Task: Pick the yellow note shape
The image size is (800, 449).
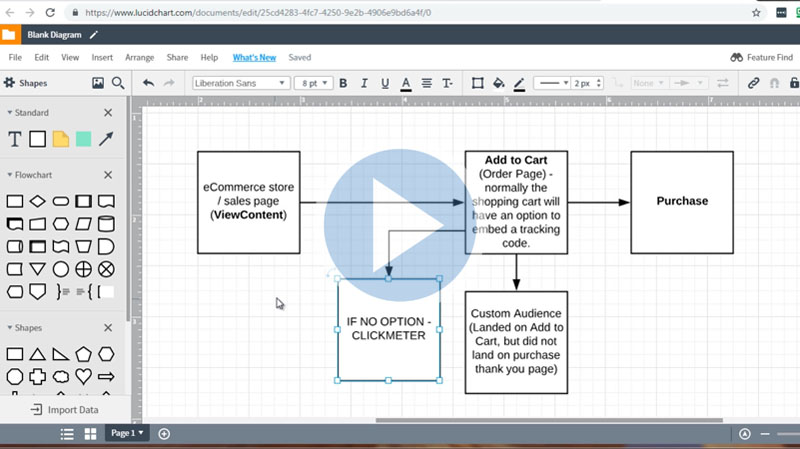Action: point(61,139)
